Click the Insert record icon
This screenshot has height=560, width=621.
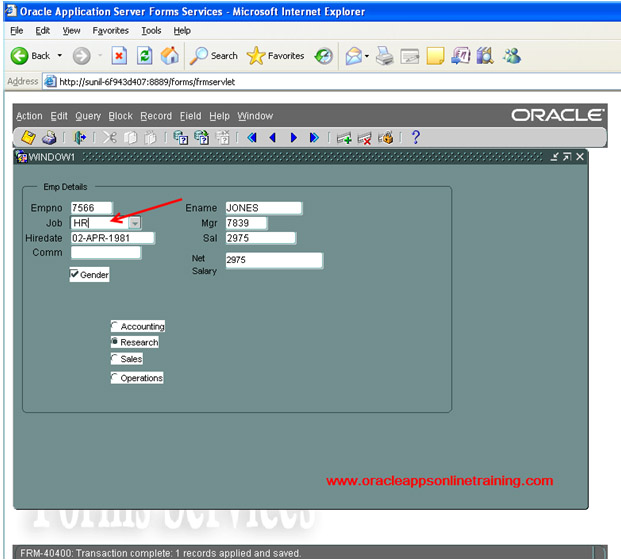point(344,137)
